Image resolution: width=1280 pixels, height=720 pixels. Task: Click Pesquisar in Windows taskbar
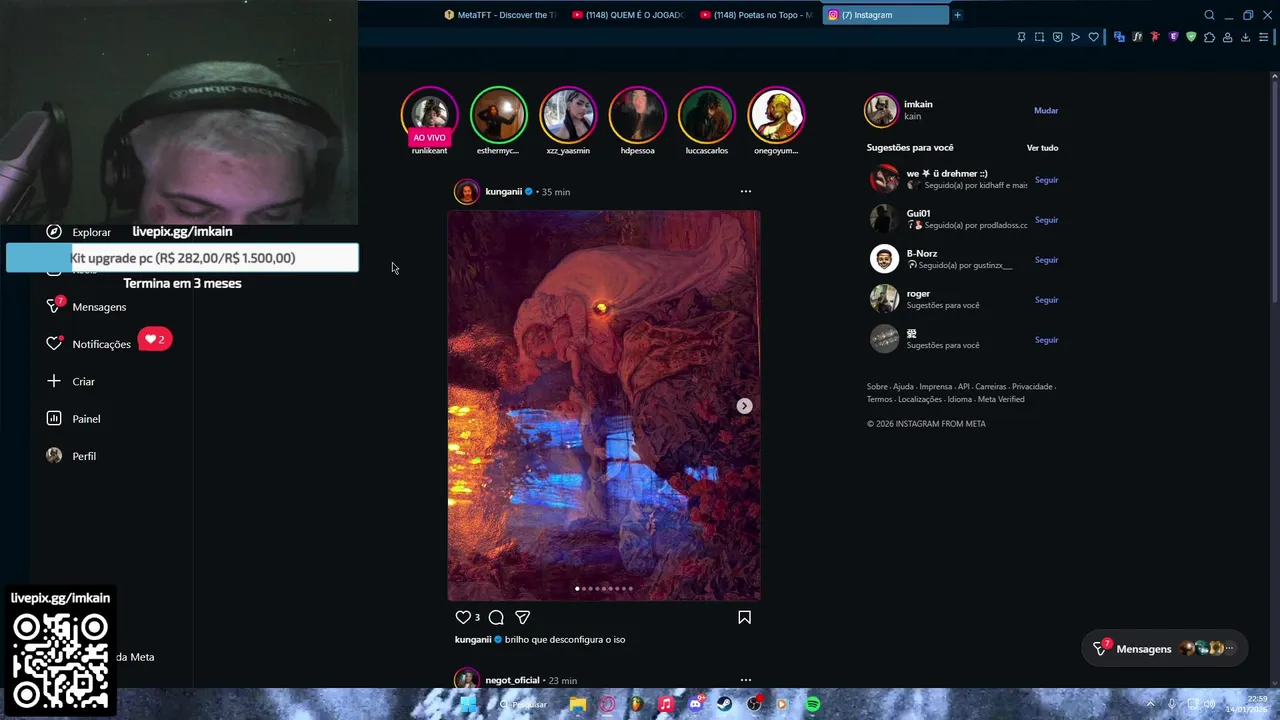[524, 704]
